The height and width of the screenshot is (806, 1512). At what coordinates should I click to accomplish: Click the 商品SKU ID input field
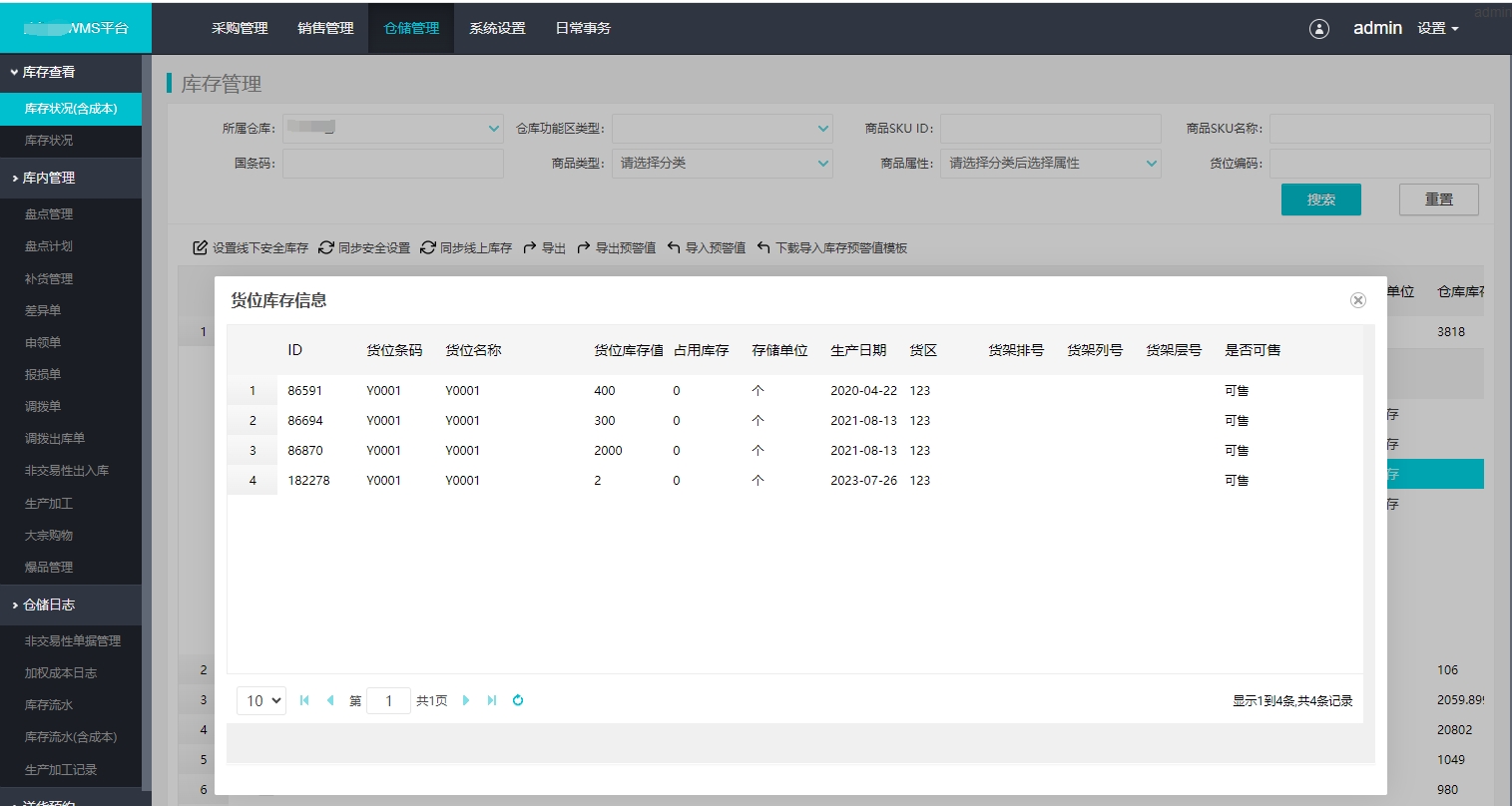[1050, 129]
